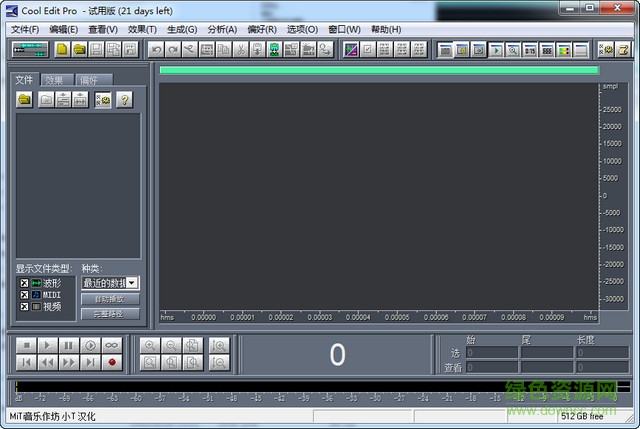Click the green play-arrow window icon in toolbar
This screenshot has width=640, height=429.
pyautogui.click(x=496, y=50)
